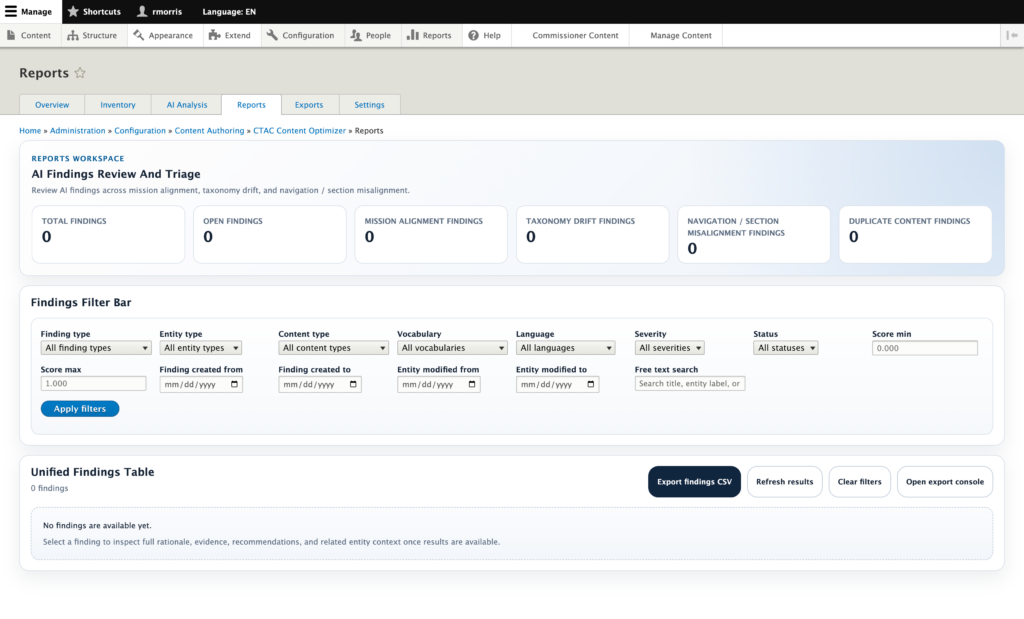Switch to the Inventory tab
Image resolution: width=1024 pixels, height=619 pixels.
point(118,104)
